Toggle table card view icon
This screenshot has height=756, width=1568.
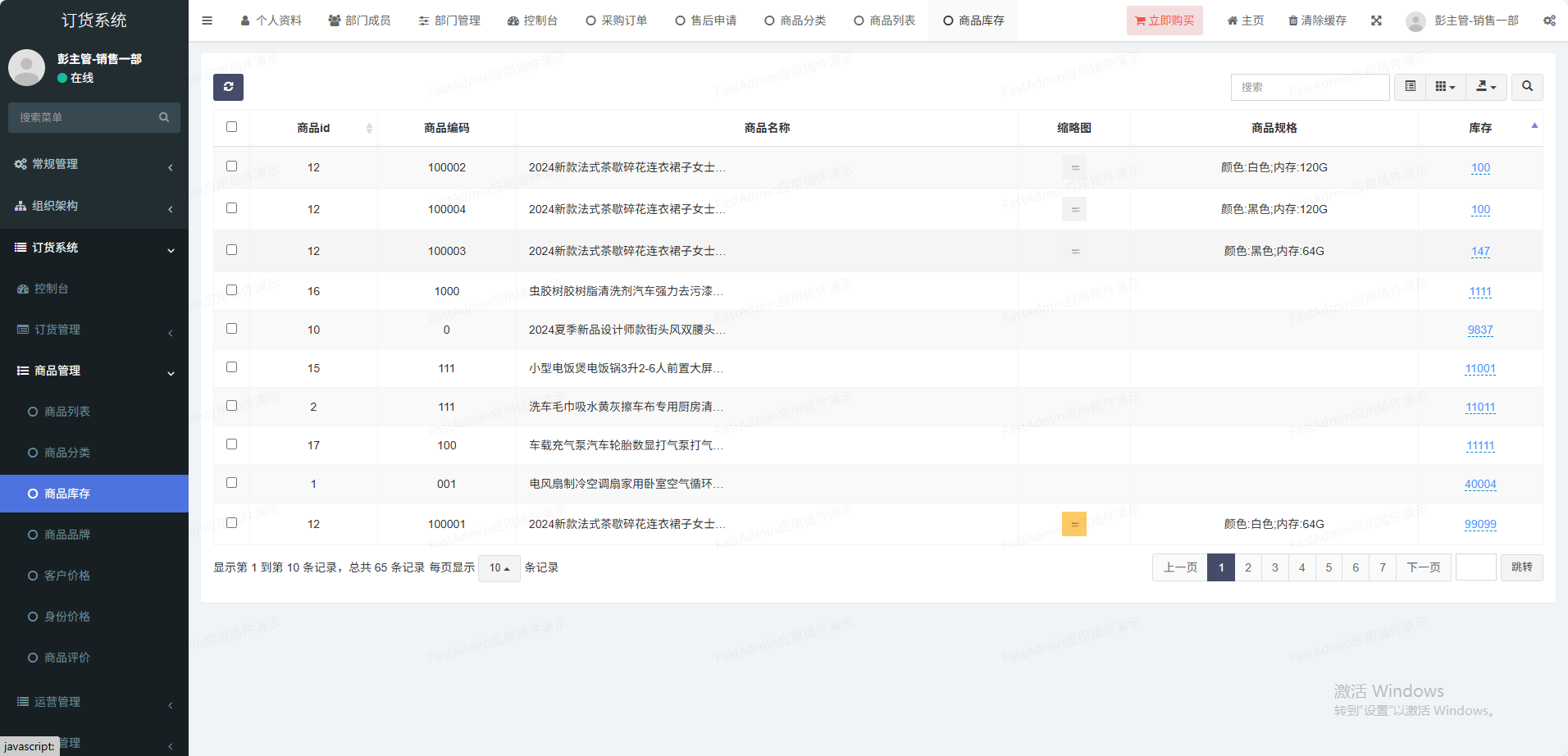[x=1410, y=87]
